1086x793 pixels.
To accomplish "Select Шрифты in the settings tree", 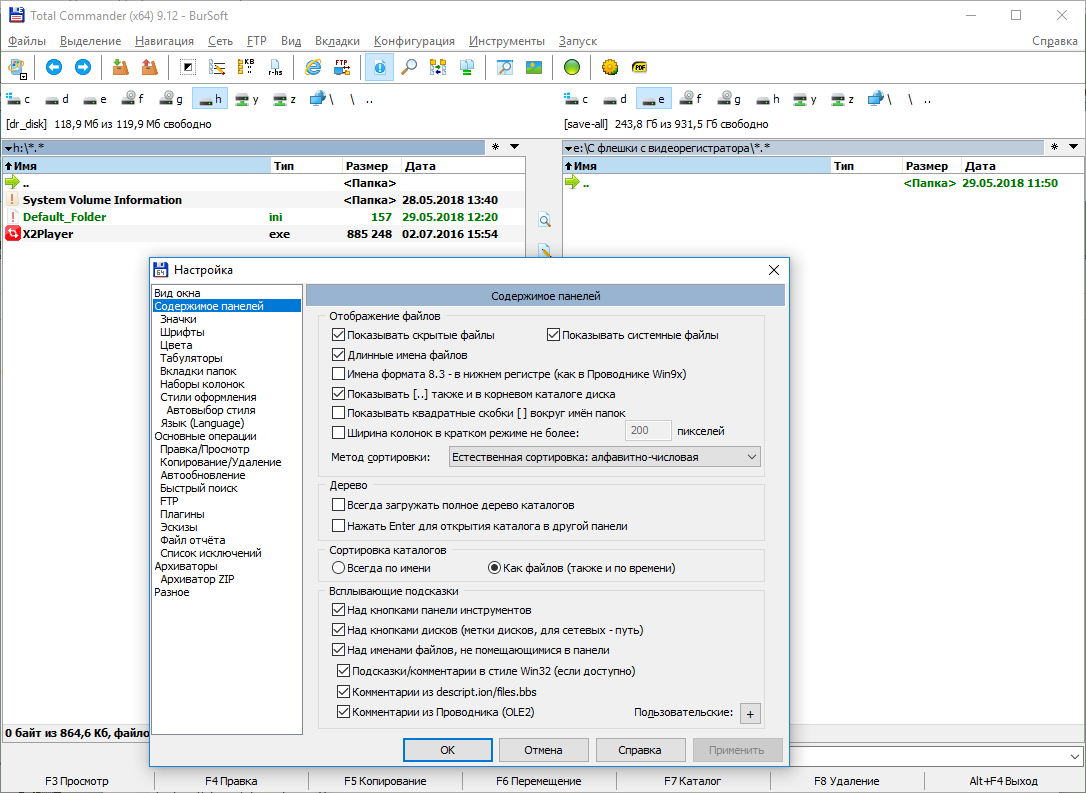I will [182, 332].
